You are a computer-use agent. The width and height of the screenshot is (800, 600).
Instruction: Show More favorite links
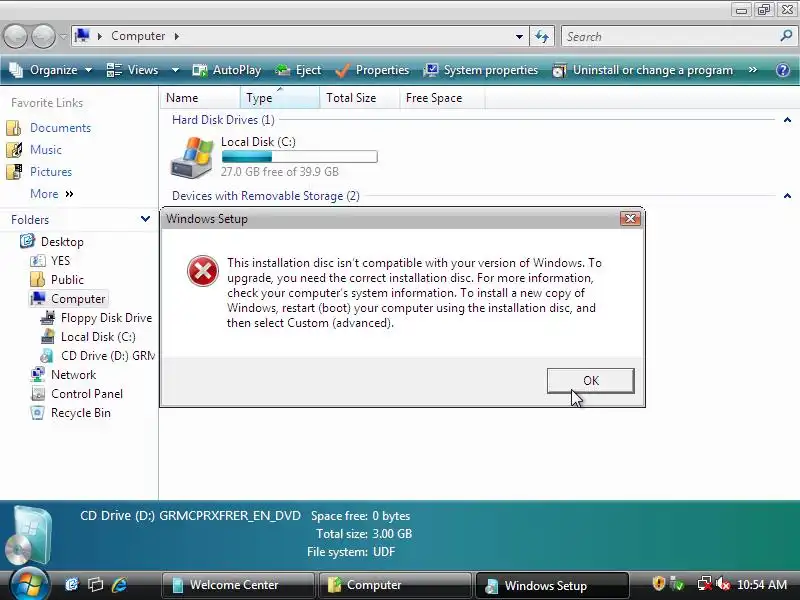52,194
